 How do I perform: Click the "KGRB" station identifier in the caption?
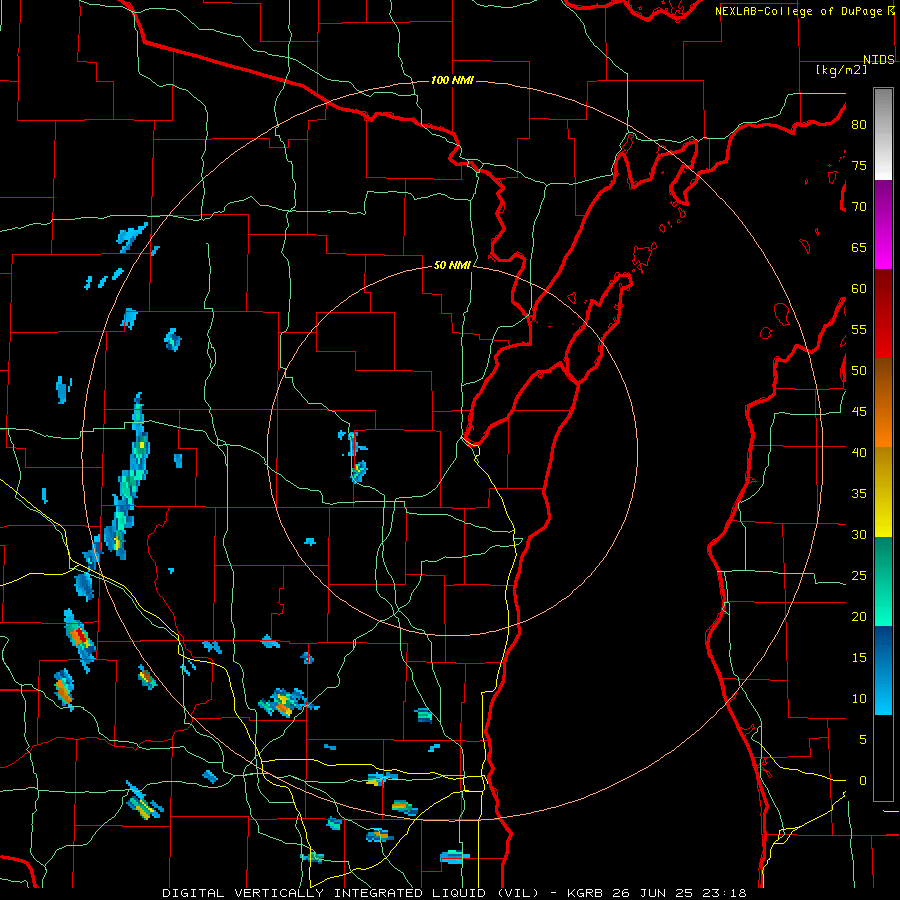(x=586, y=893)
